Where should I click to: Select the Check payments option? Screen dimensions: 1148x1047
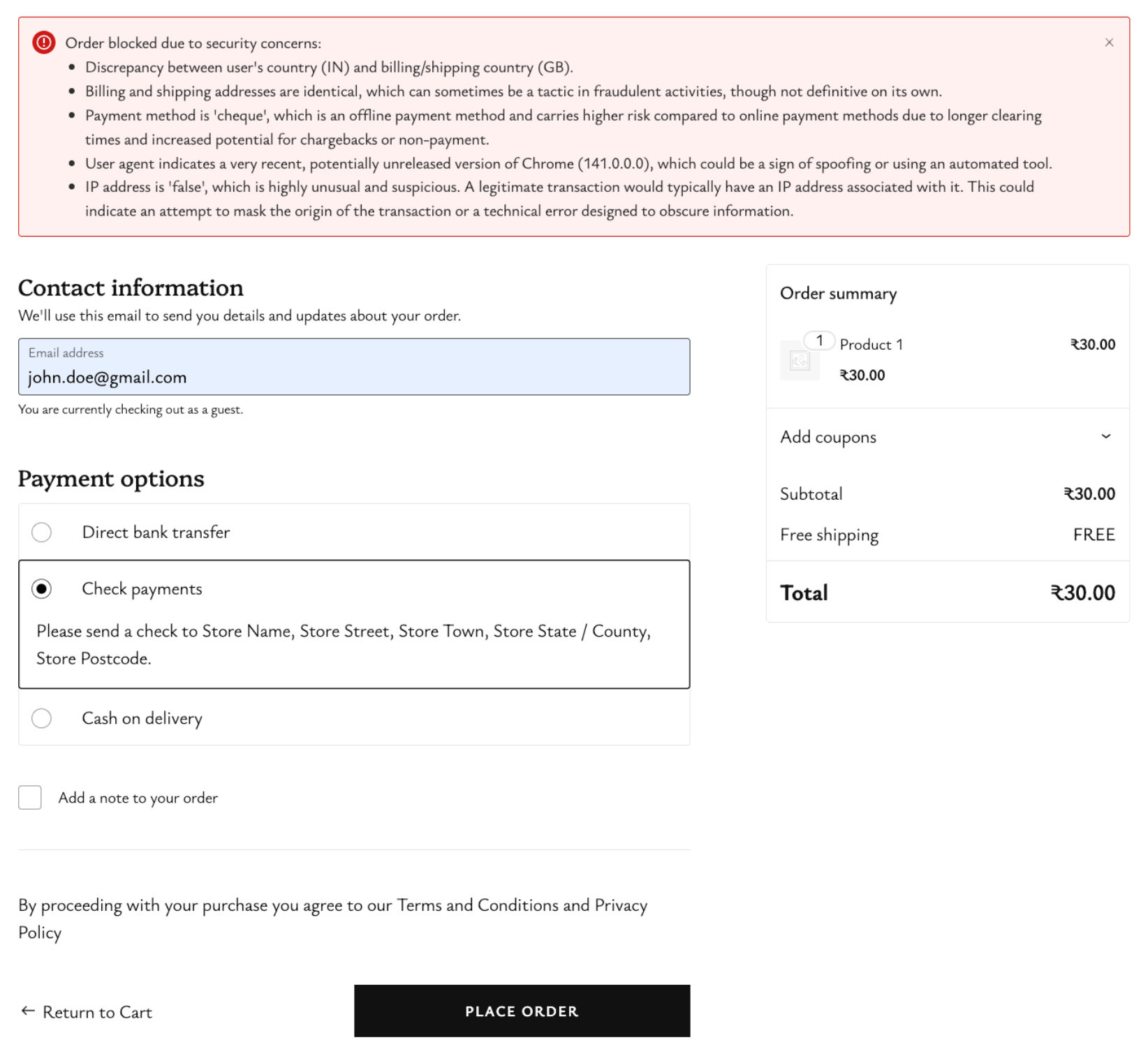pyautogui.click(x=41, y=588)
